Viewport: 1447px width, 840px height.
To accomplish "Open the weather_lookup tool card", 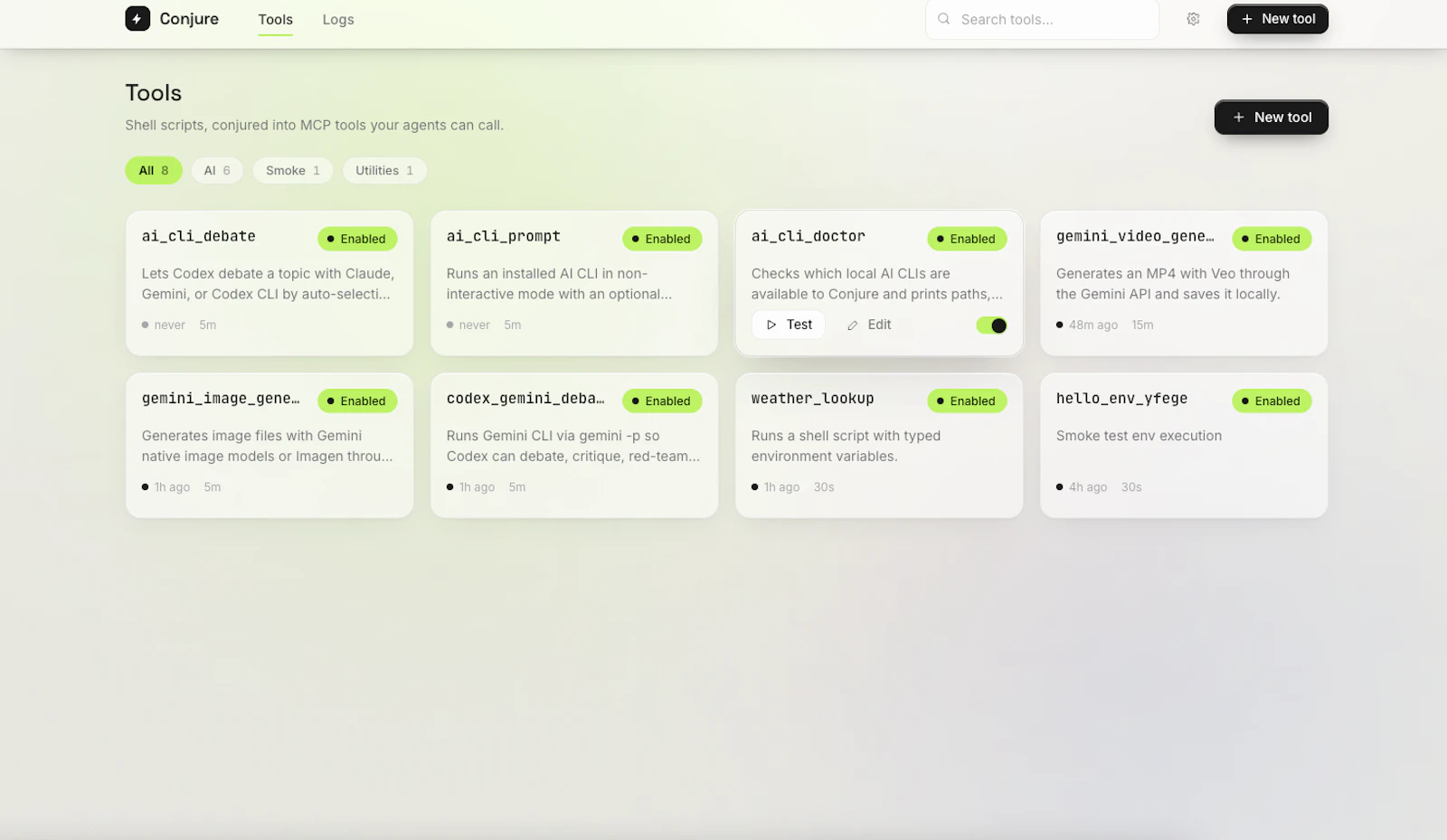I will click(879, 446).
